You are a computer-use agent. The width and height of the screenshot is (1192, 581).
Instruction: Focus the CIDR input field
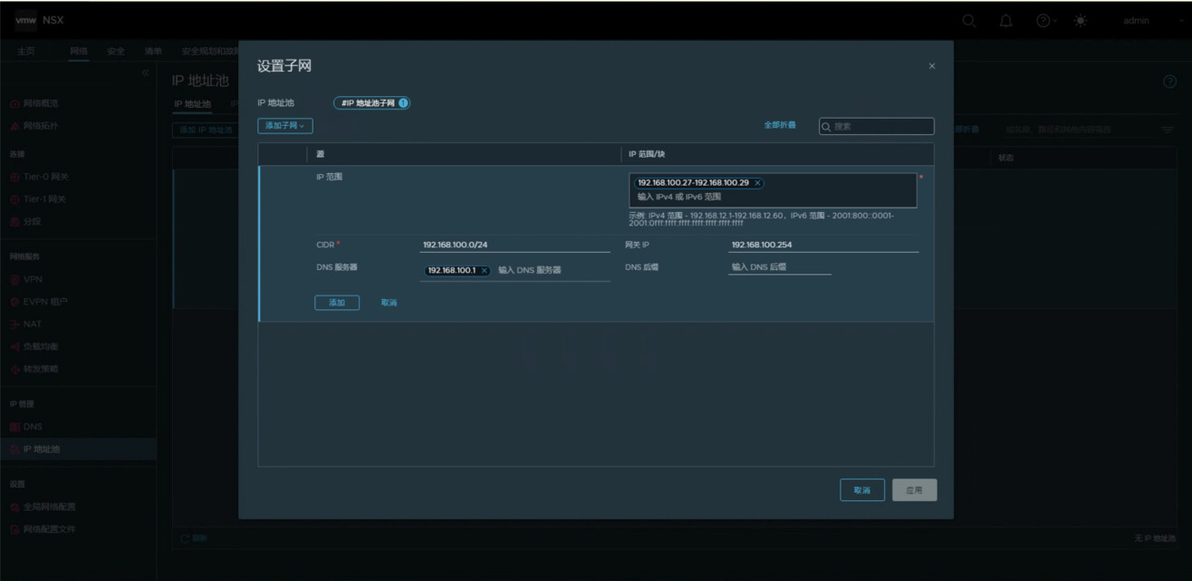(x=515, y=245)
